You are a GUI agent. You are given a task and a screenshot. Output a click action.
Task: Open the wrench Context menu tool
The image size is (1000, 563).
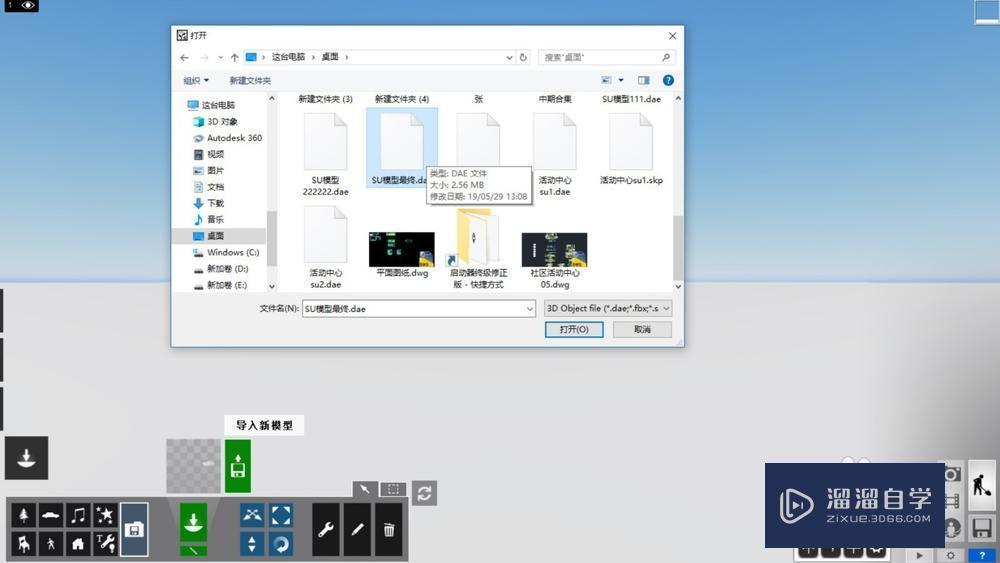[326, 529]
